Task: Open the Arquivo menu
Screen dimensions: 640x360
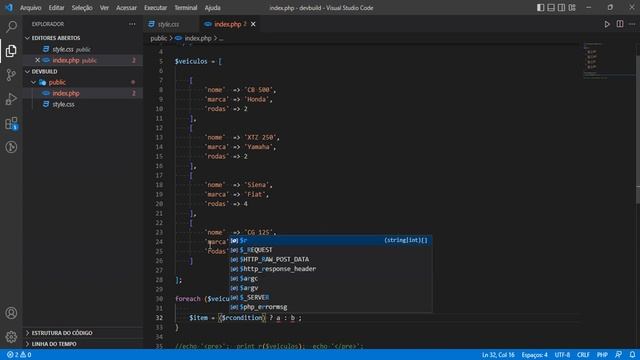Action: coord(31,8)
